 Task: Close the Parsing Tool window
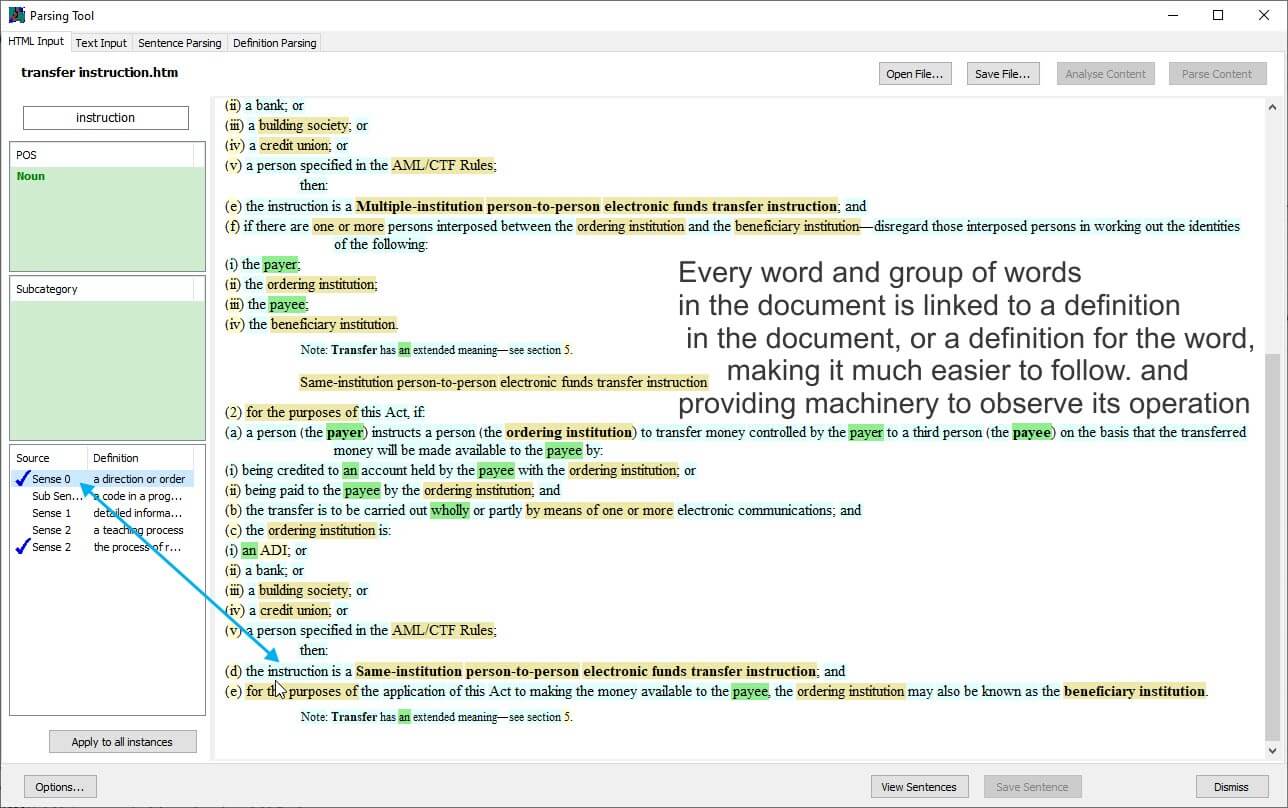[1263, 15]
